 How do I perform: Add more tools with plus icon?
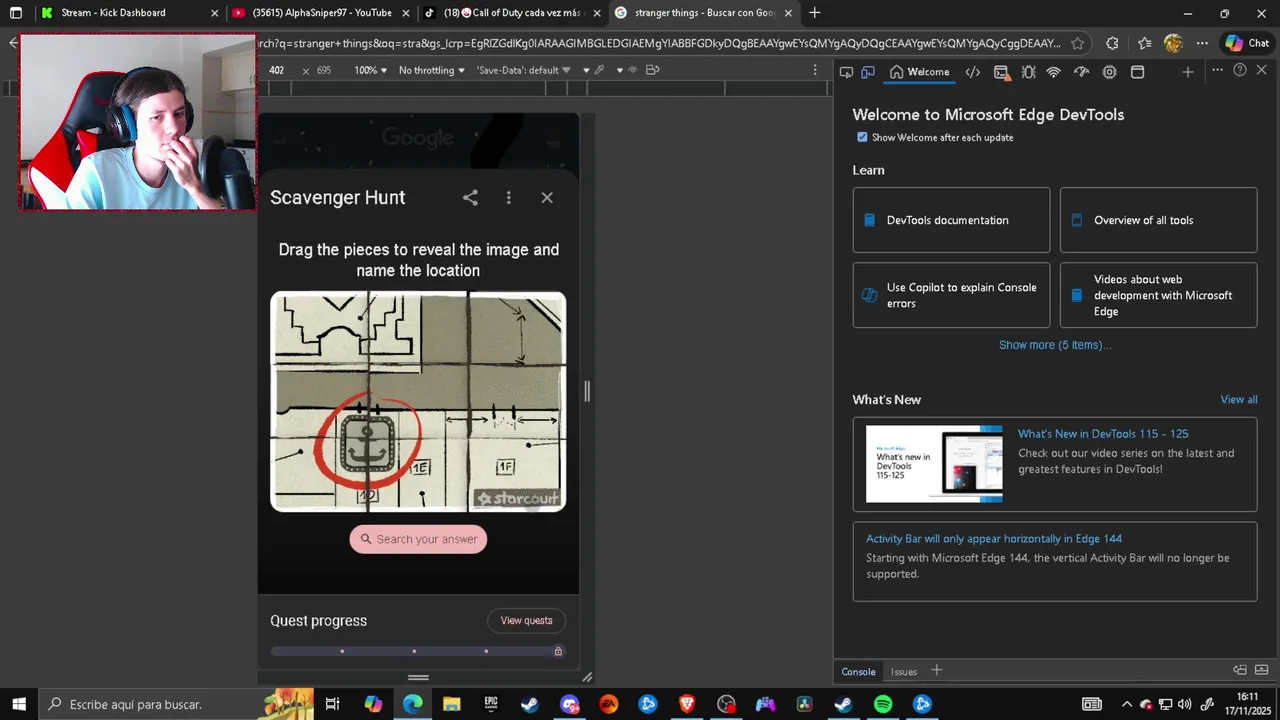tap(1187, 72)
